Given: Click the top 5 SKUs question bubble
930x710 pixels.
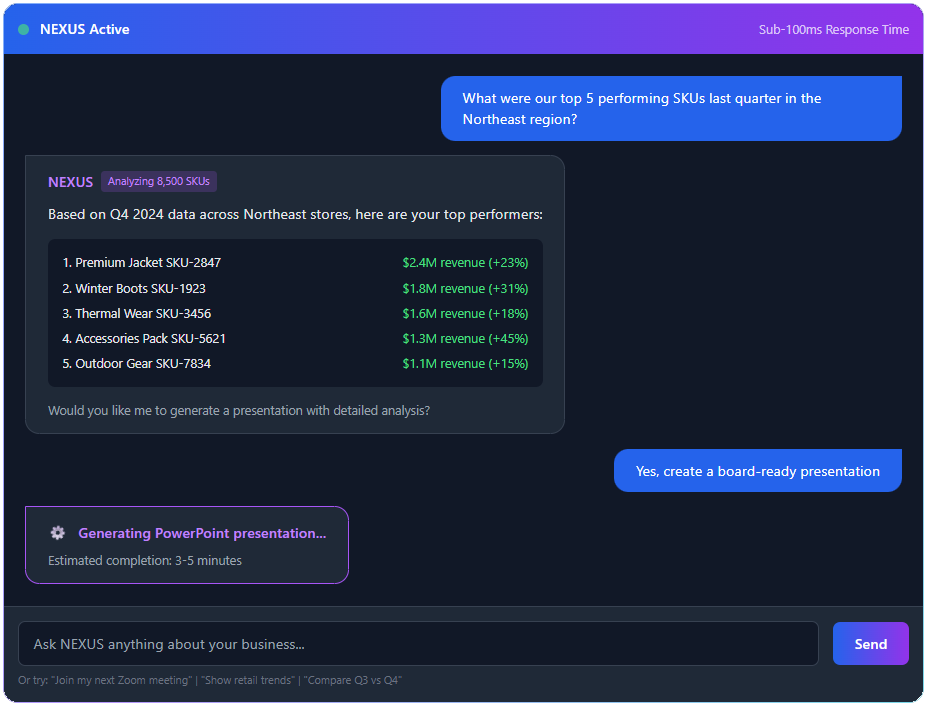Looking at the screenshot, I should 670,109.
